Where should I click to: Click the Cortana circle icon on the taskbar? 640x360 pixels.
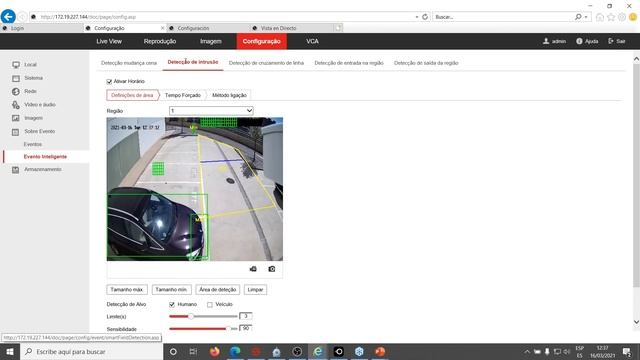(x=173, y=351)
